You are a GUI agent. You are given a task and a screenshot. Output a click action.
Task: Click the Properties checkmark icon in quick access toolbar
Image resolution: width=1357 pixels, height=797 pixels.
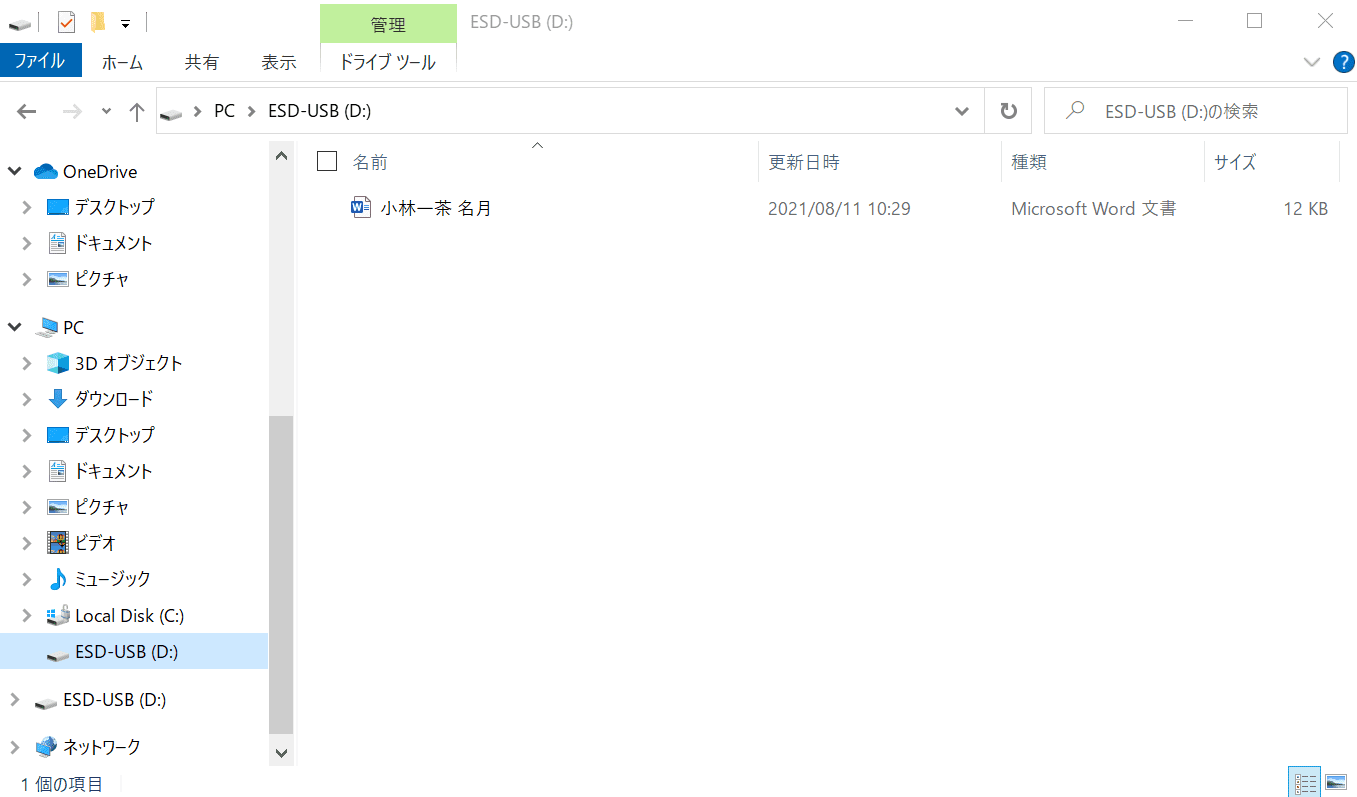(66, 21)
